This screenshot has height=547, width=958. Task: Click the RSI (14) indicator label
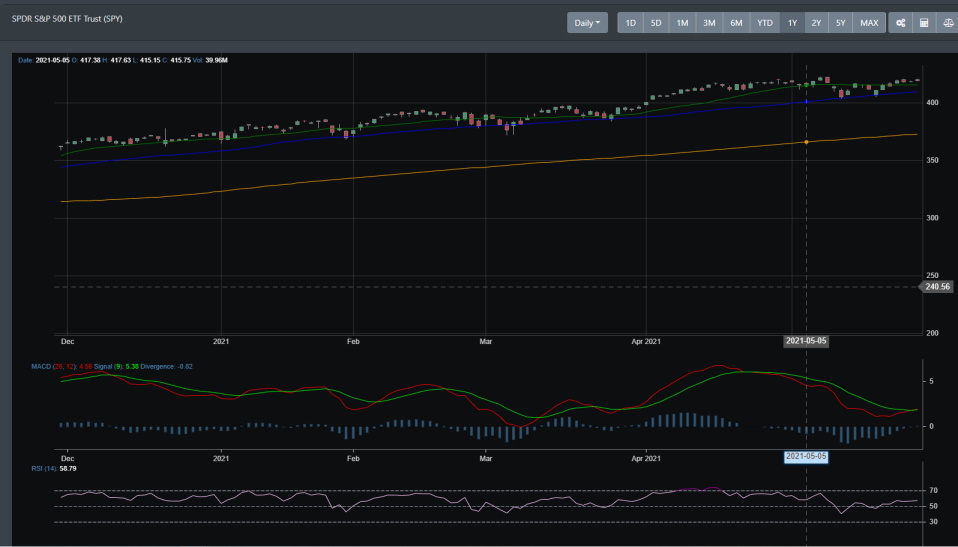click(54, 469)
